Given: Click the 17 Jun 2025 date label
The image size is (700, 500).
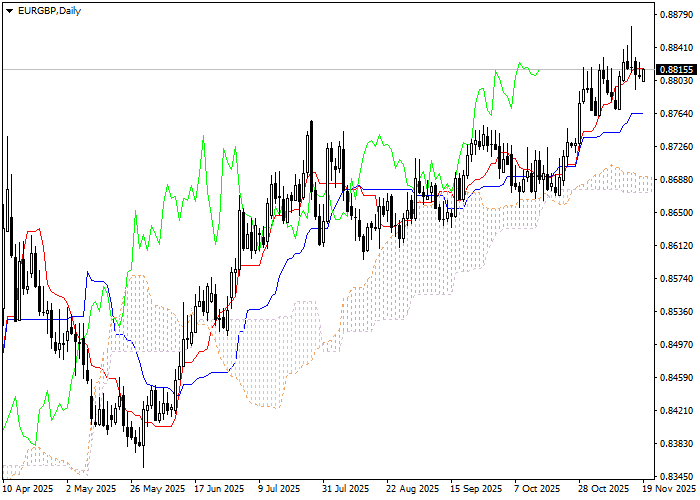Looking at the screenshot, I should pyautogui.click(x=218, y=489).
